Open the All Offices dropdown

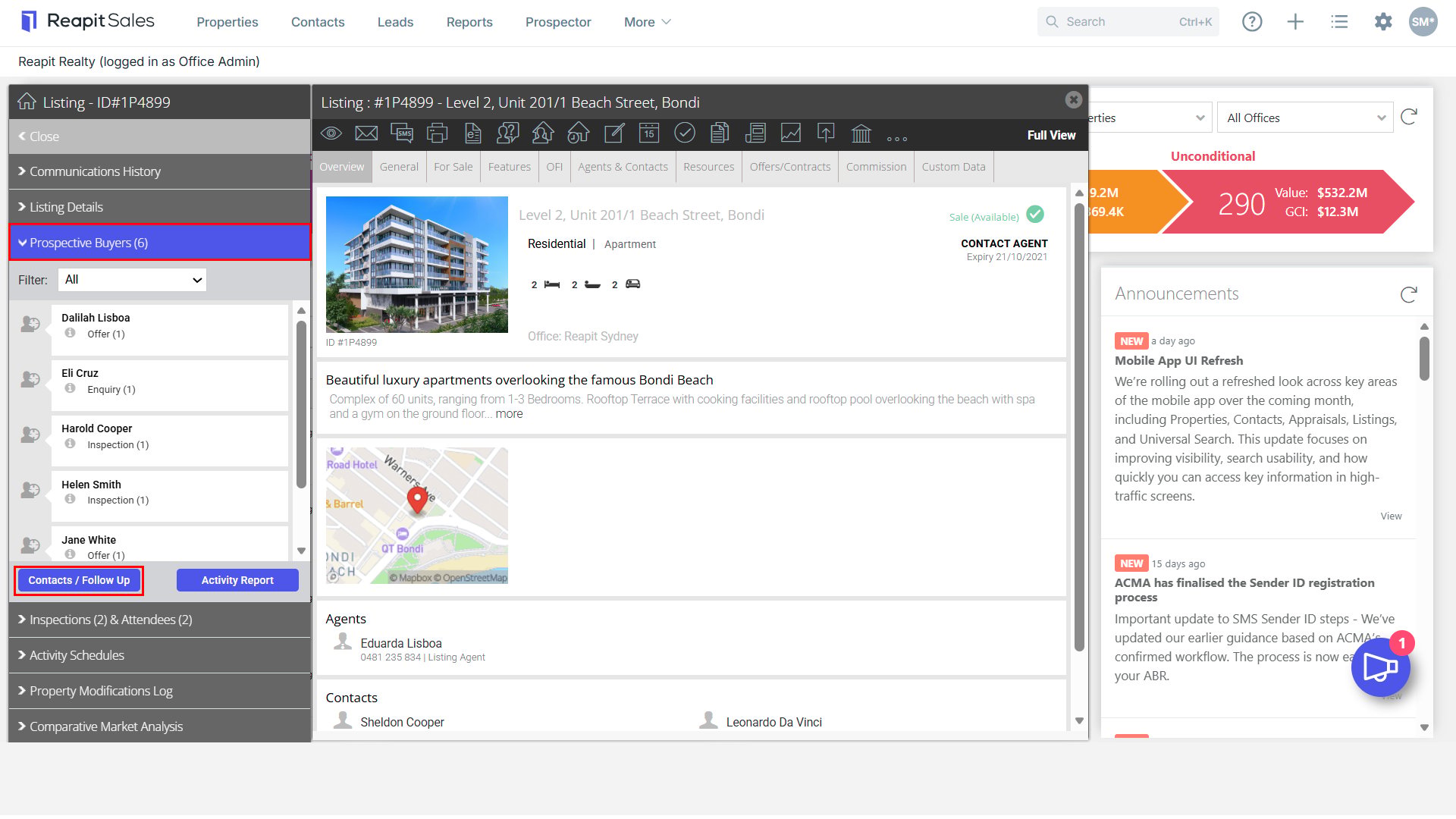click(1305, 118)
